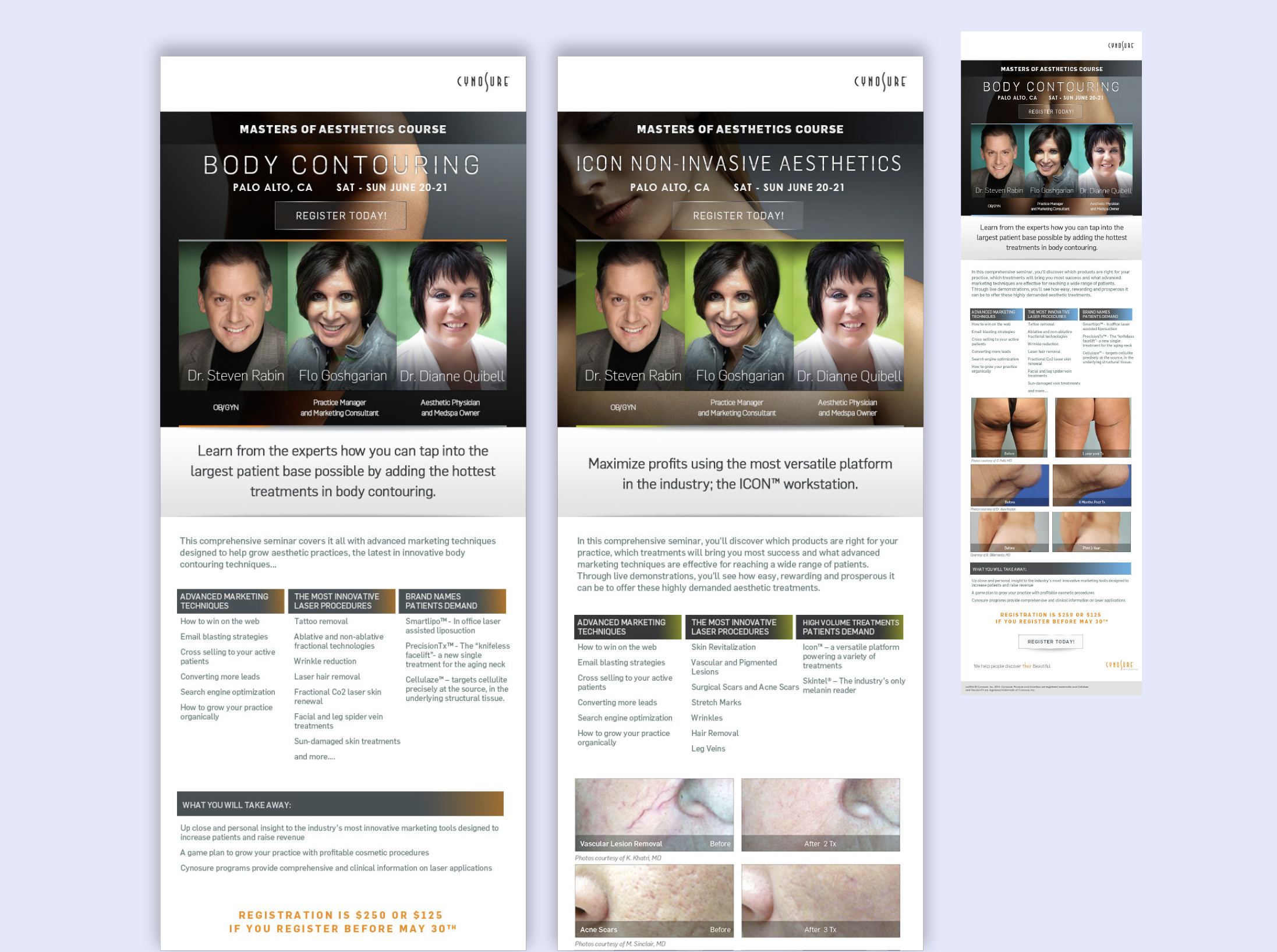Click 'Search engine optimization' in large Body Contouring email

point(228,692)
